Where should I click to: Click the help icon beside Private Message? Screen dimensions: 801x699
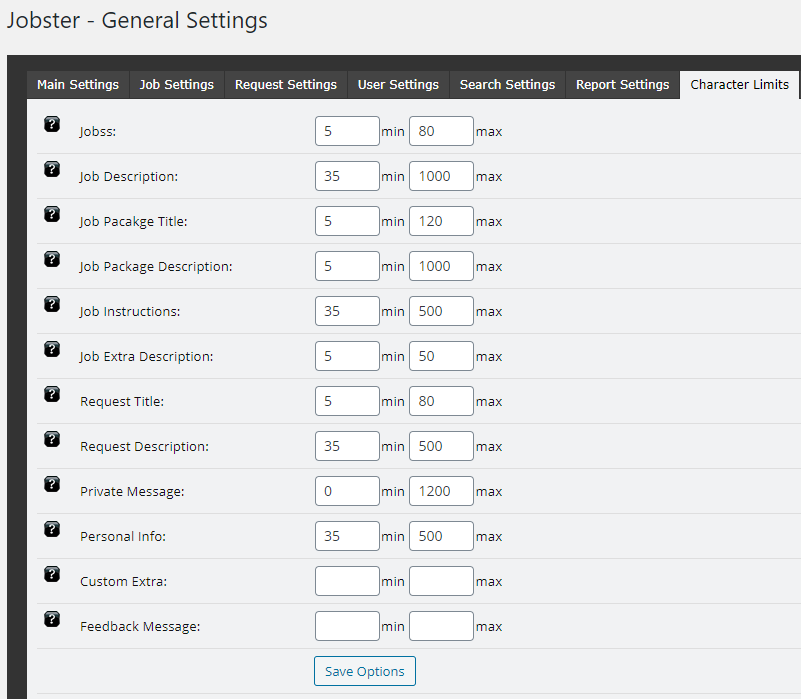52,484
